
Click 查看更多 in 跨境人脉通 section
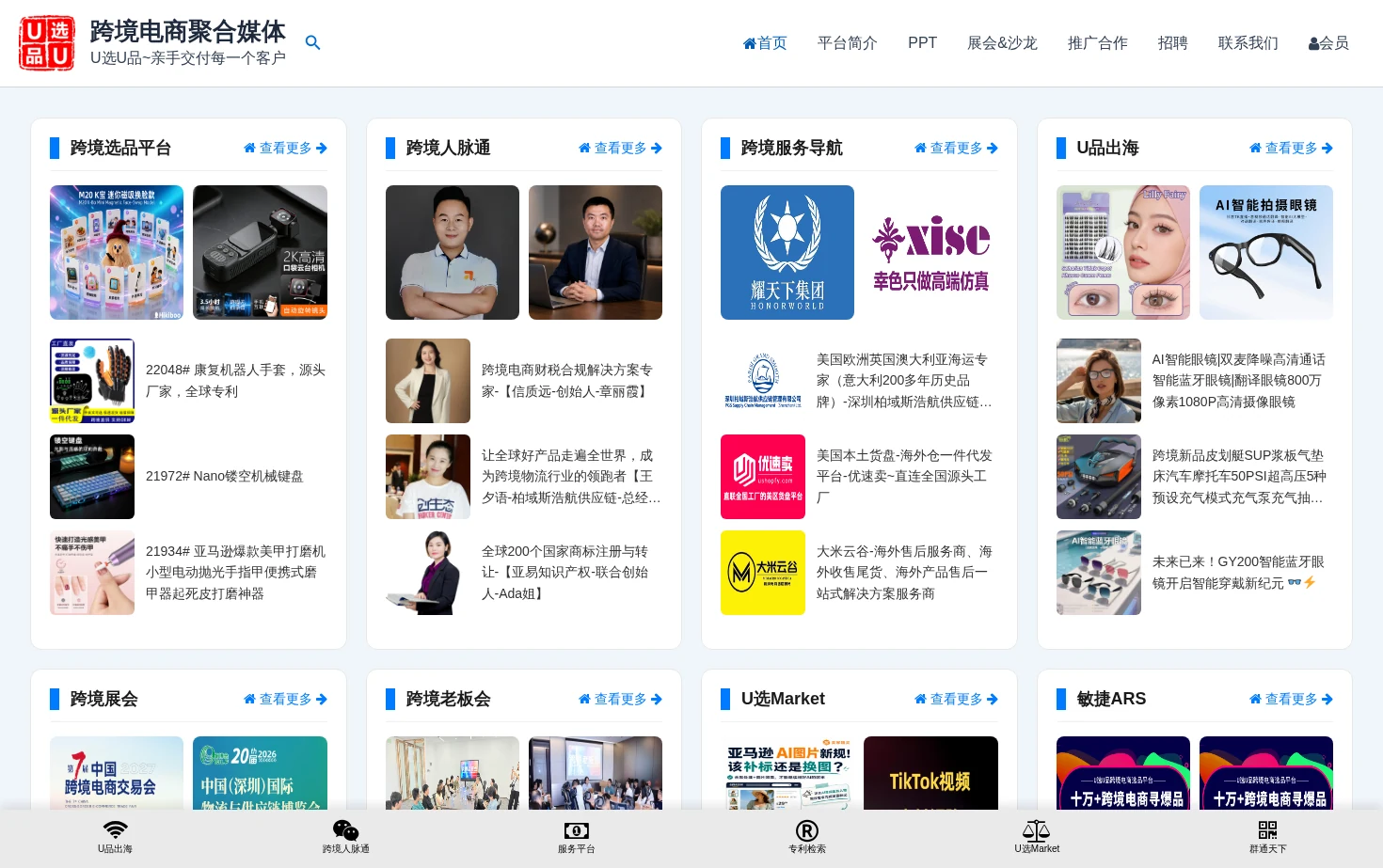pyautogui.click(x=620, y=148)
